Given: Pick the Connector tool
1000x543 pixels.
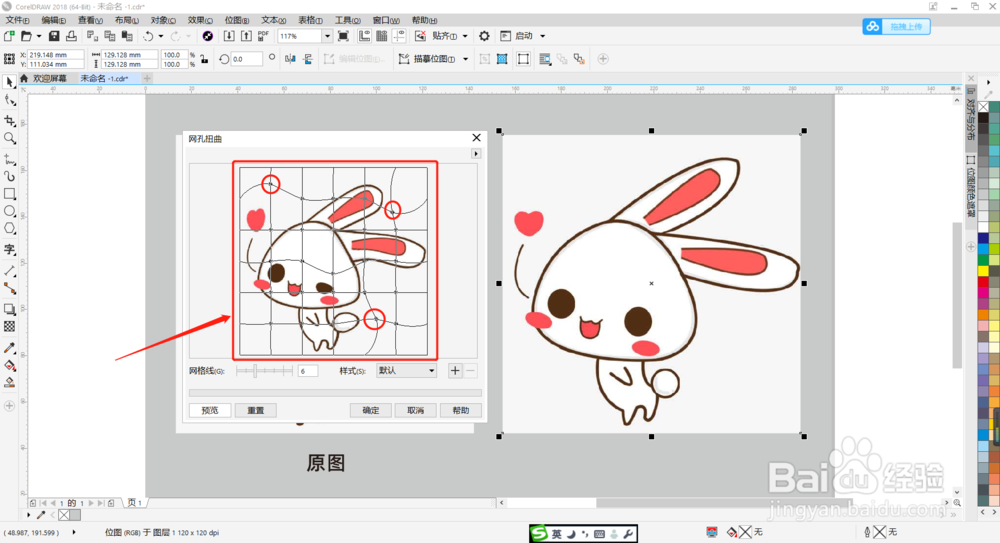Looking at the screenshot, I should [x=10, y=288].
